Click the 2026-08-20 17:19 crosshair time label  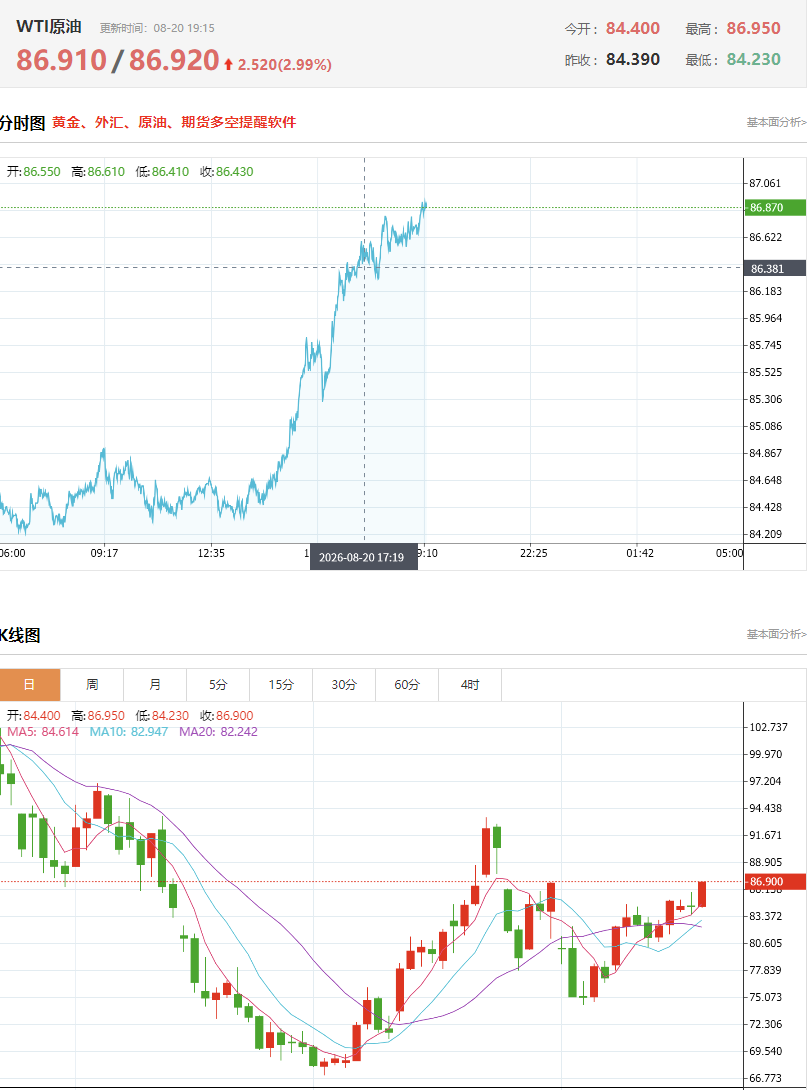coord(364,557)
